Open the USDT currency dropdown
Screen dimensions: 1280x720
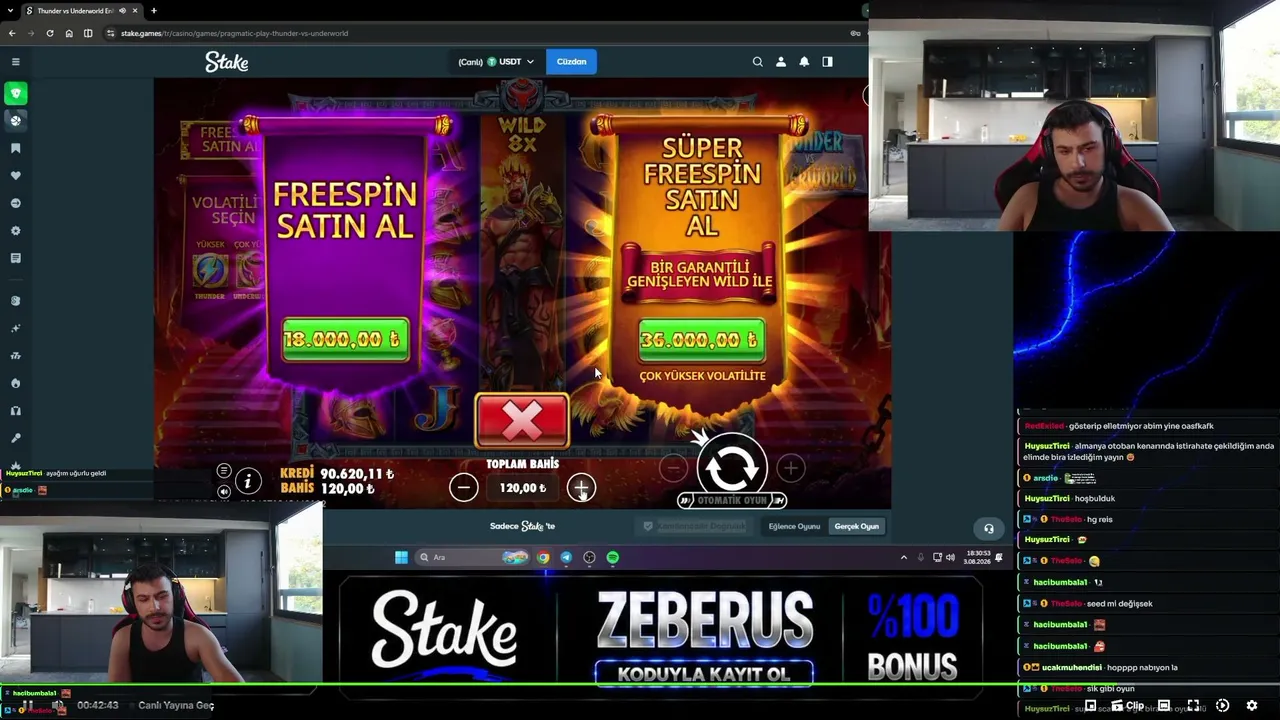[x=496, y=62]
